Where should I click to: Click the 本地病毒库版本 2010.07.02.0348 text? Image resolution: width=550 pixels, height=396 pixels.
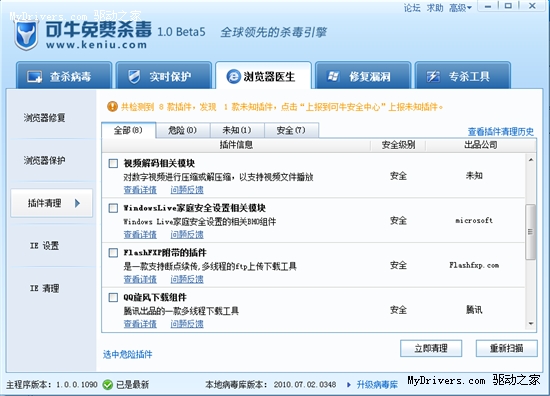click(270, 385)
